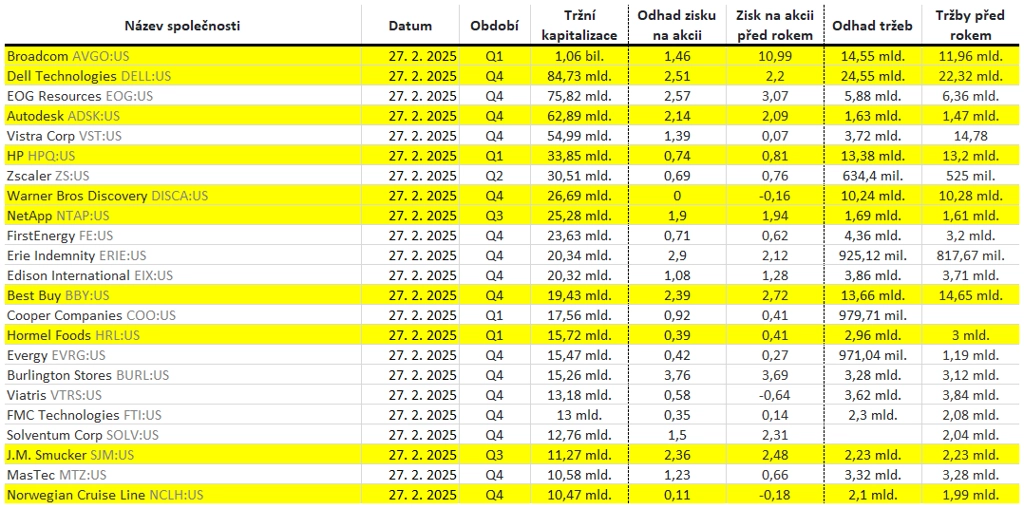The width and height of the screenshot is (1024, 509).
Task: Select the Best Buy BBY:US cell
Action: (x=182, y=295)
